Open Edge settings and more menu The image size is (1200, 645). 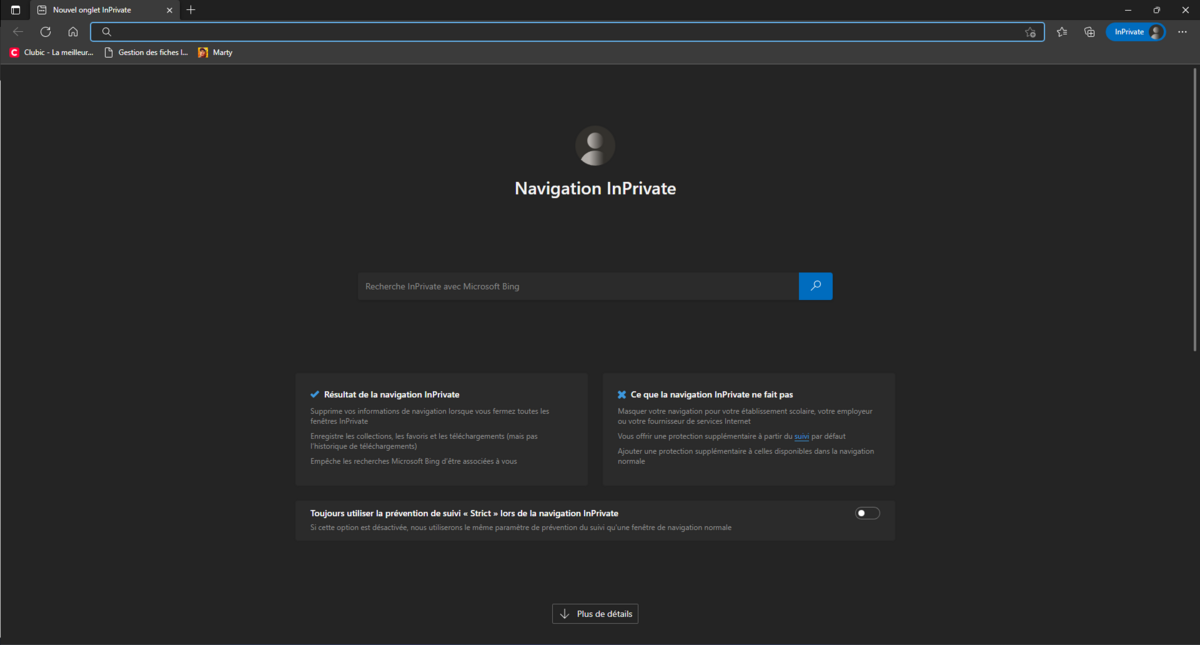pos(1183,32)
